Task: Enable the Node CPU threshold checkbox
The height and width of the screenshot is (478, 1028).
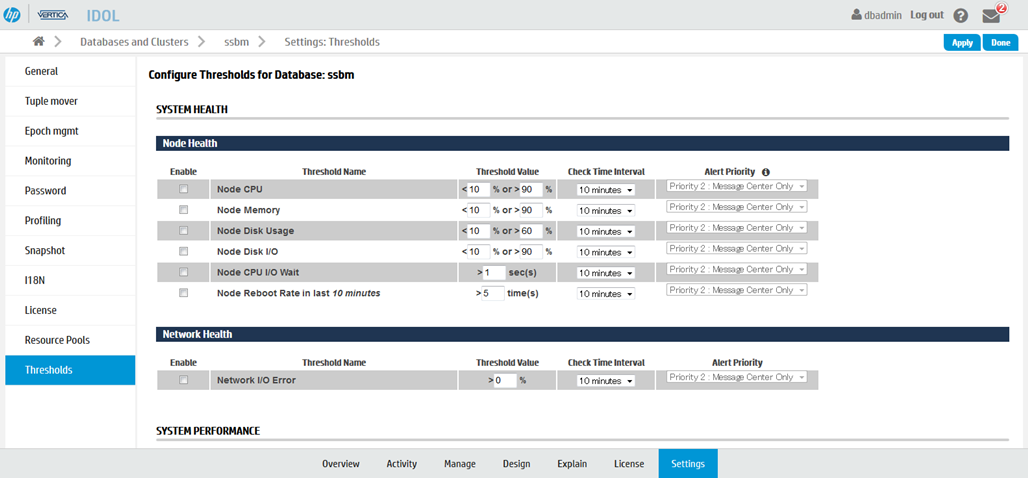Action: 183,189
